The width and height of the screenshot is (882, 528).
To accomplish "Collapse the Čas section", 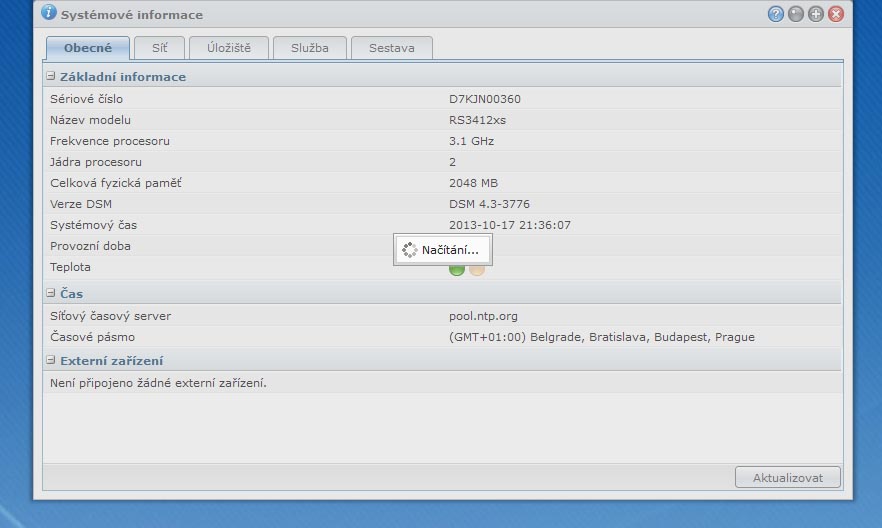I will (51, 293).
